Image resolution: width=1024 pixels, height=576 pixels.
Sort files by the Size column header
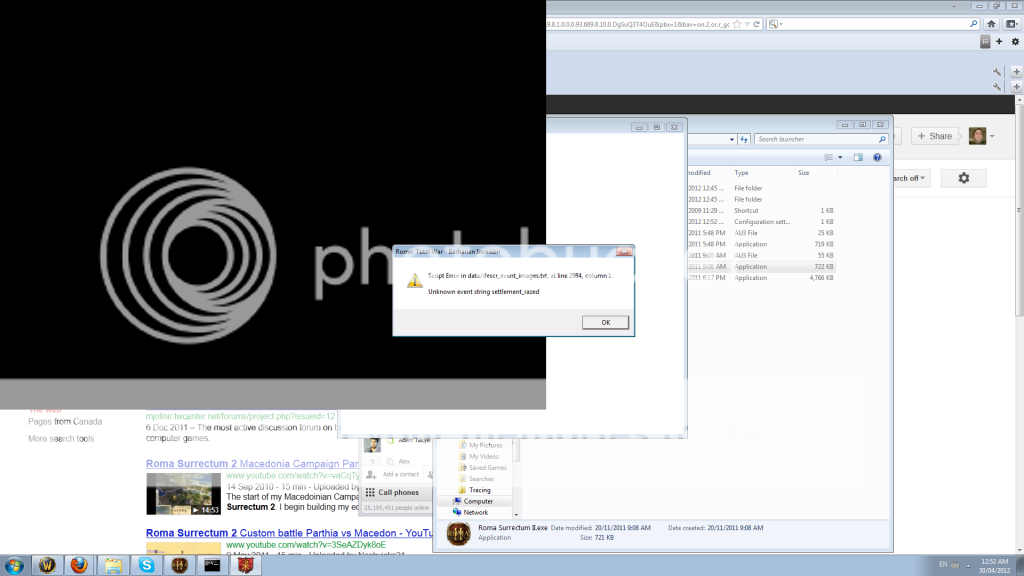[x=804, y=173]
